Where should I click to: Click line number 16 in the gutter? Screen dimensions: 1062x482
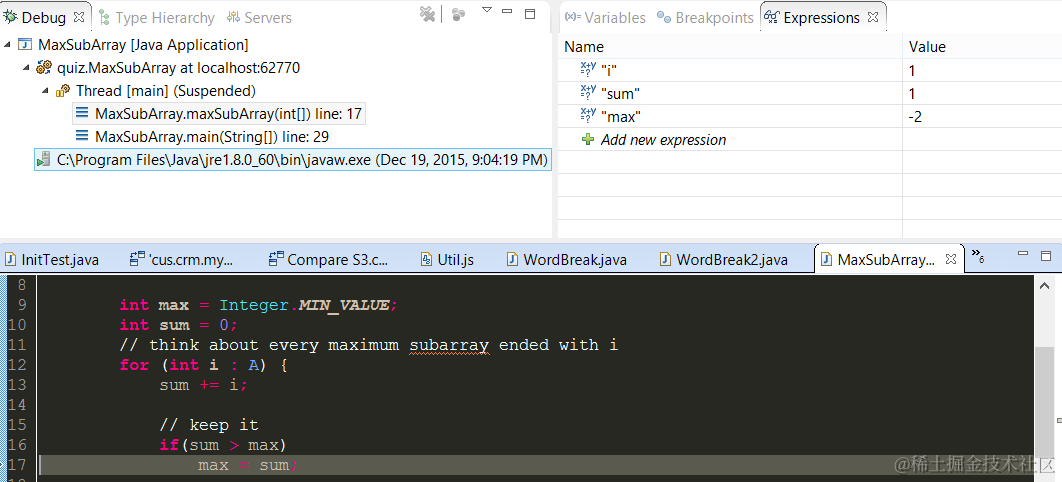pos(16,445)
